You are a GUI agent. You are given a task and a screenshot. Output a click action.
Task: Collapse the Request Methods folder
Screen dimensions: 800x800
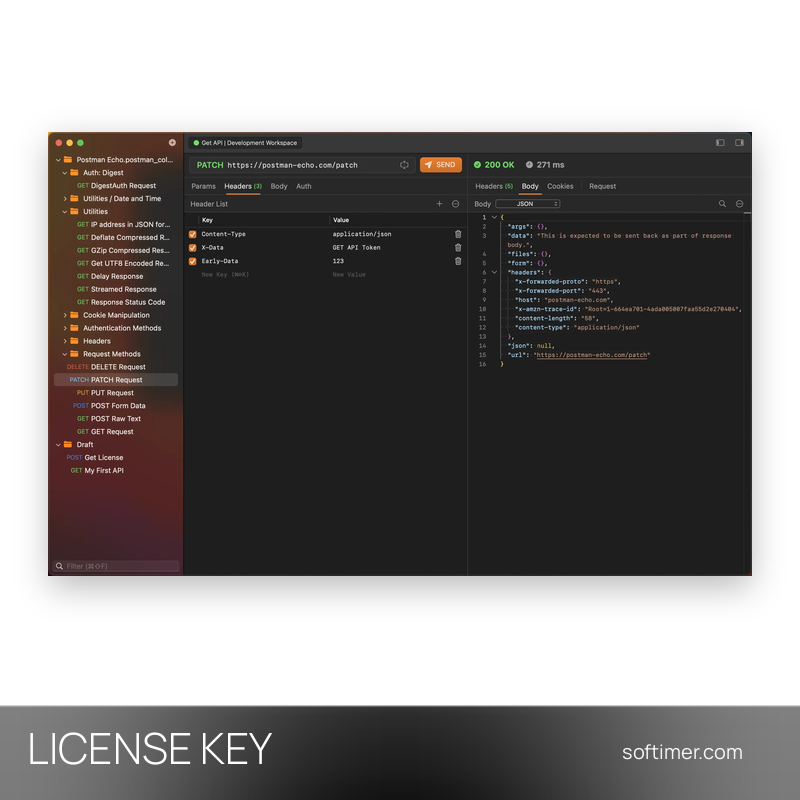click(x=65, y=354)
